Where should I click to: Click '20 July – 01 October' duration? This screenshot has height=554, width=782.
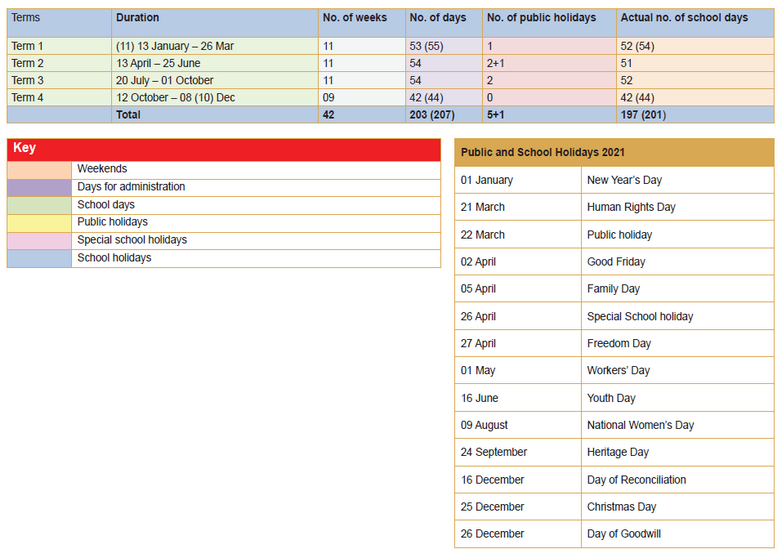165,80
